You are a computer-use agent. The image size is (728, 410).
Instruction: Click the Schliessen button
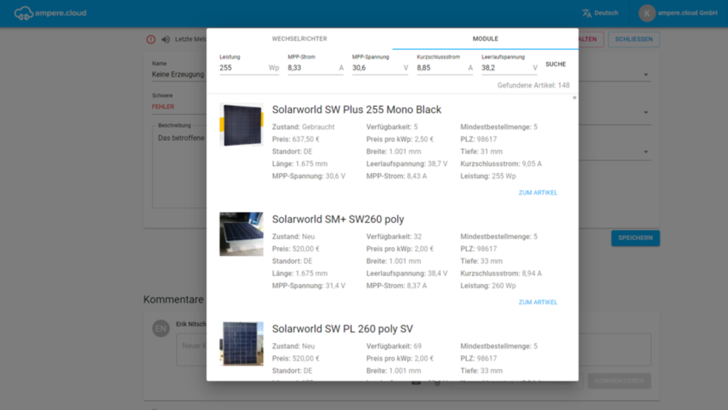coord(634,39)
